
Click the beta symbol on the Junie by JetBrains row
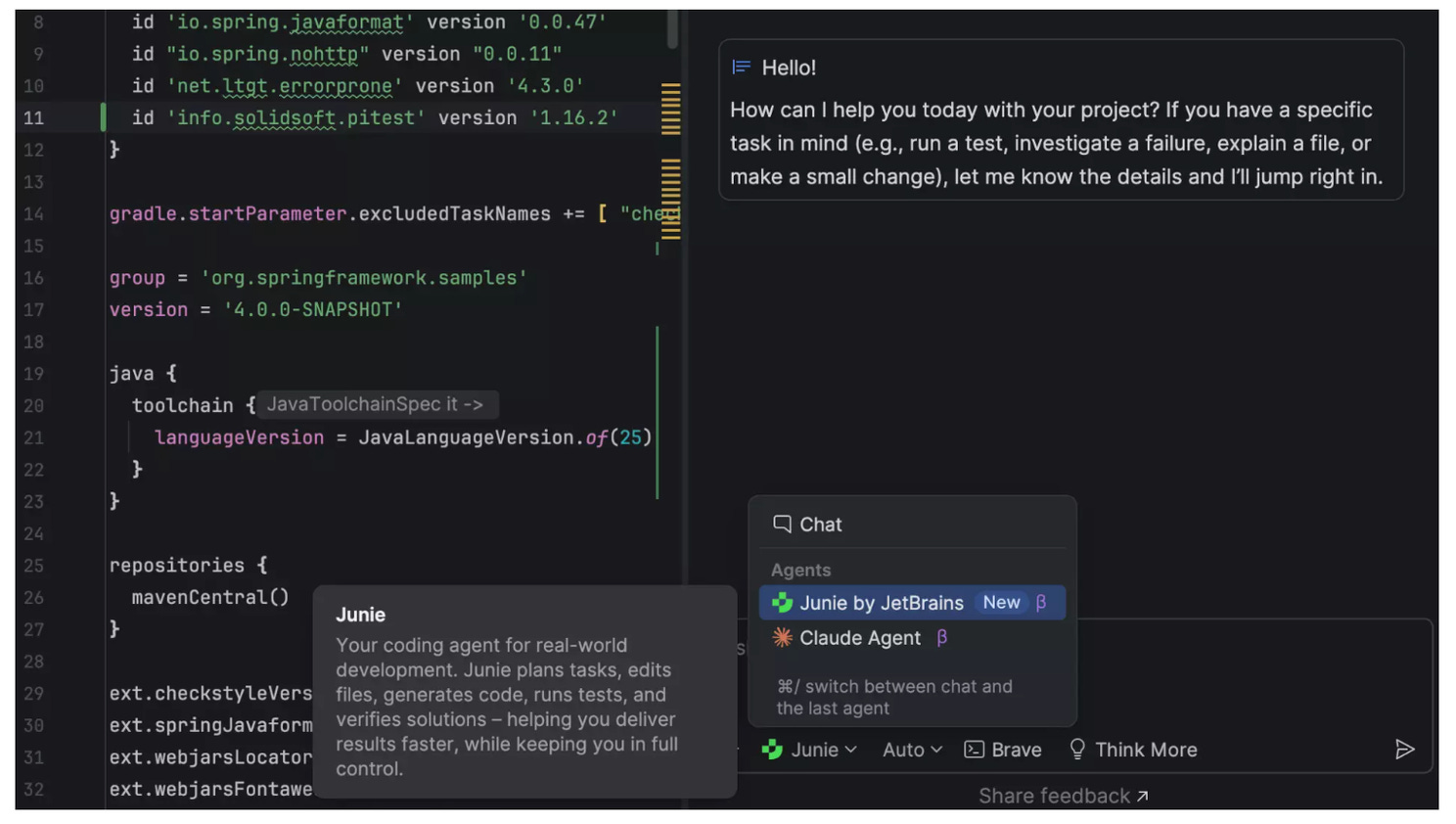tap(1041, 603)
